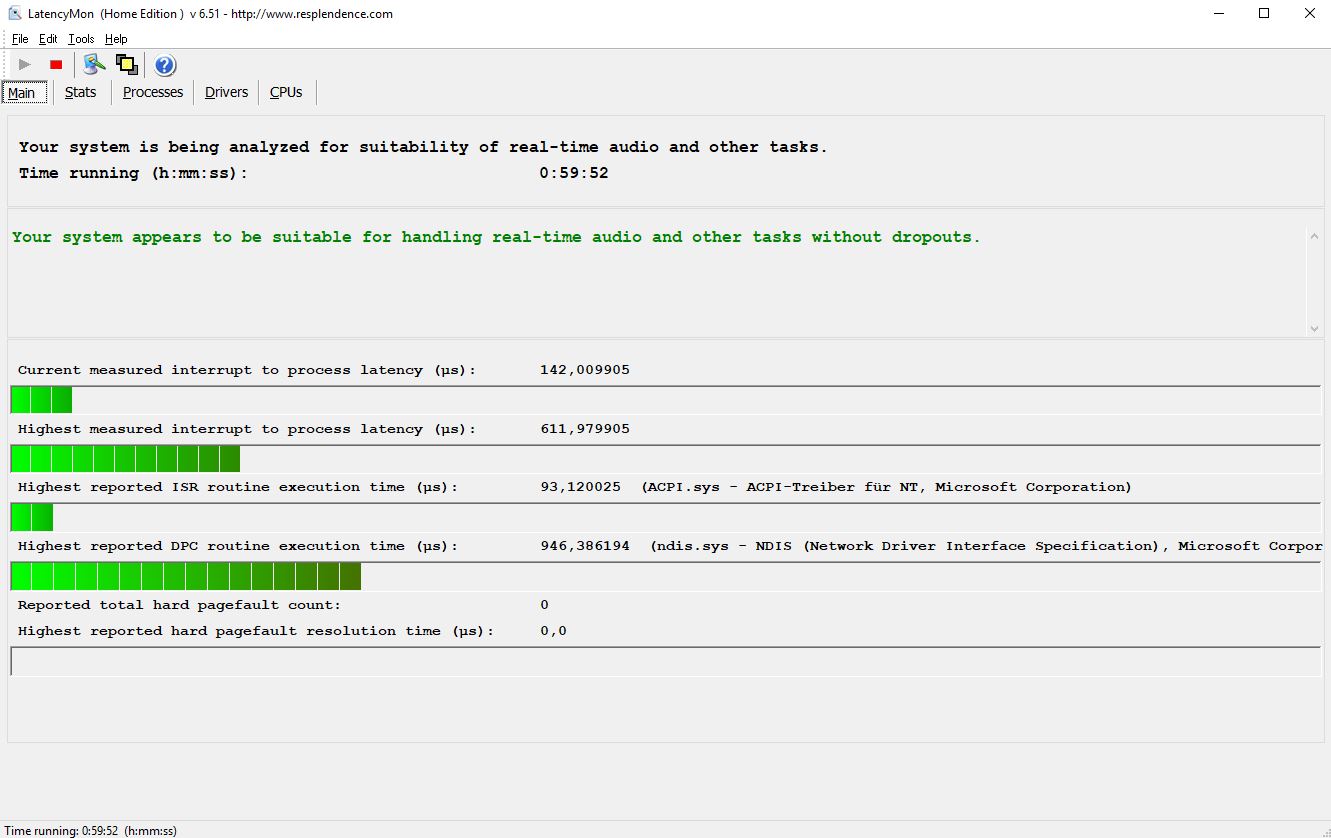
Task: Open the Help menu
Action: click(x=116, y=39)
